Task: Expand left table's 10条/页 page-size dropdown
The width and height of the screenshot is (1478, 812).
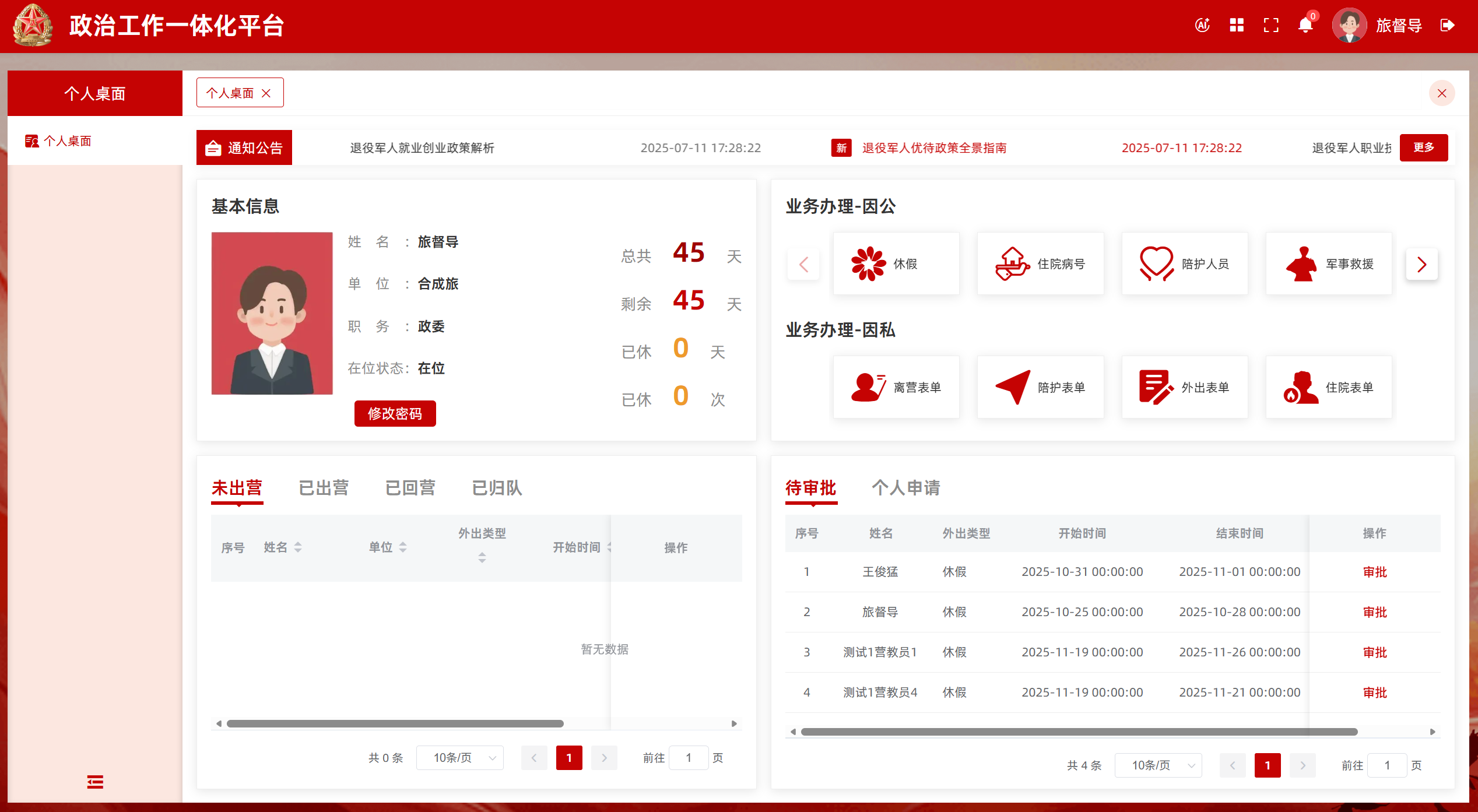Action: click(x=460, y=758)
